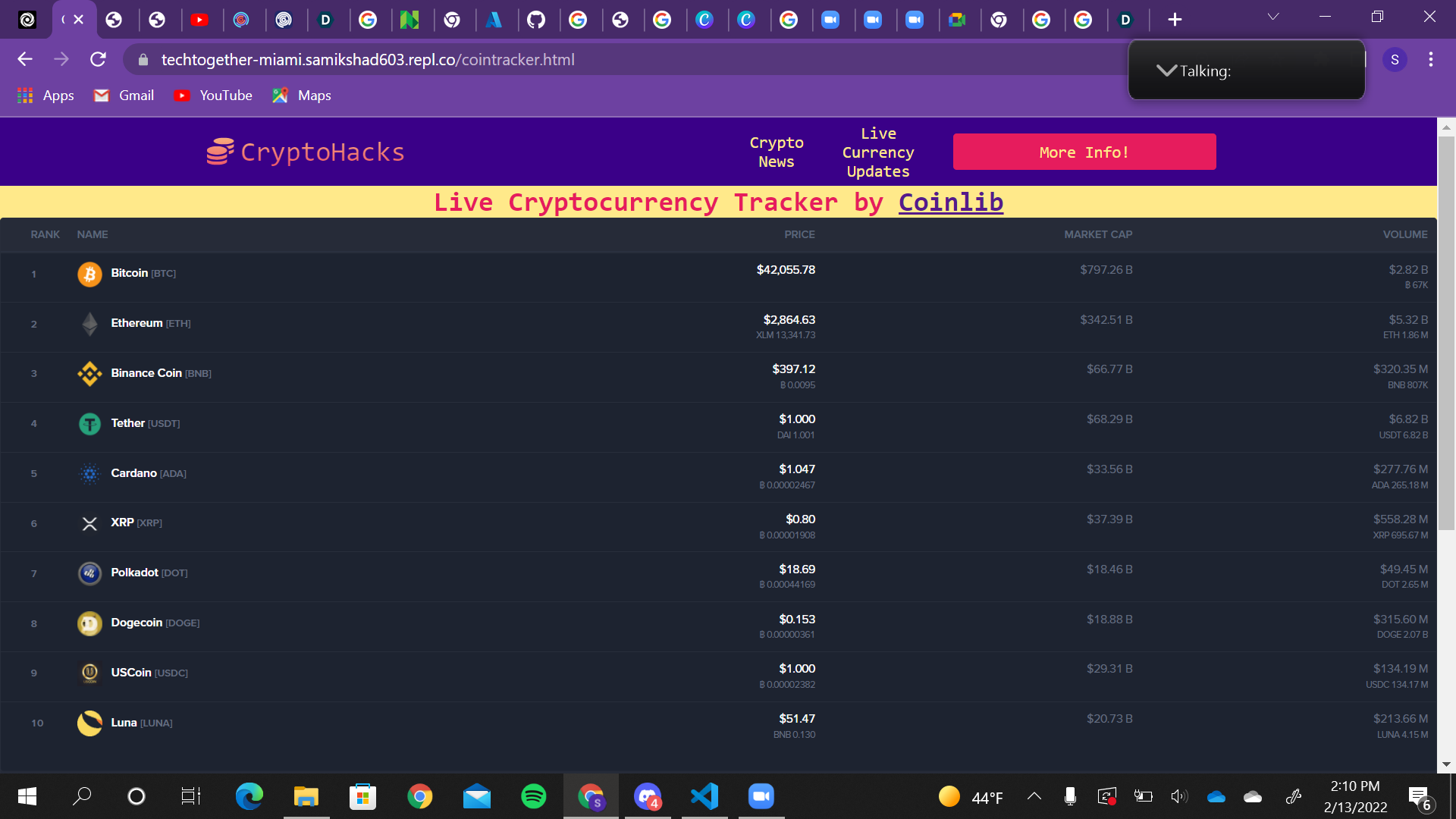Viewport: 1456px width, 819px height.
Task: Click the Dogecoin logo icon
Action: click(89, 623)
